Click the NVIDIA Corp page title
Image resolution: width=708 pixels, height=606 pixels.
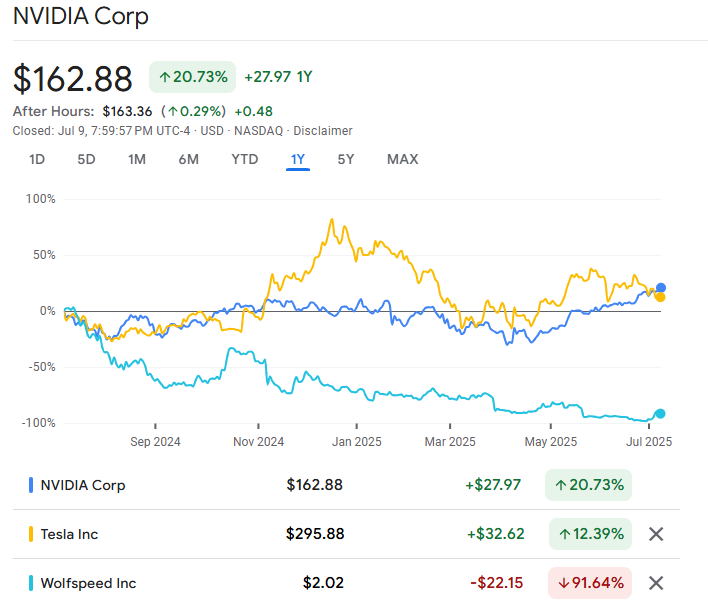(81, 16)
